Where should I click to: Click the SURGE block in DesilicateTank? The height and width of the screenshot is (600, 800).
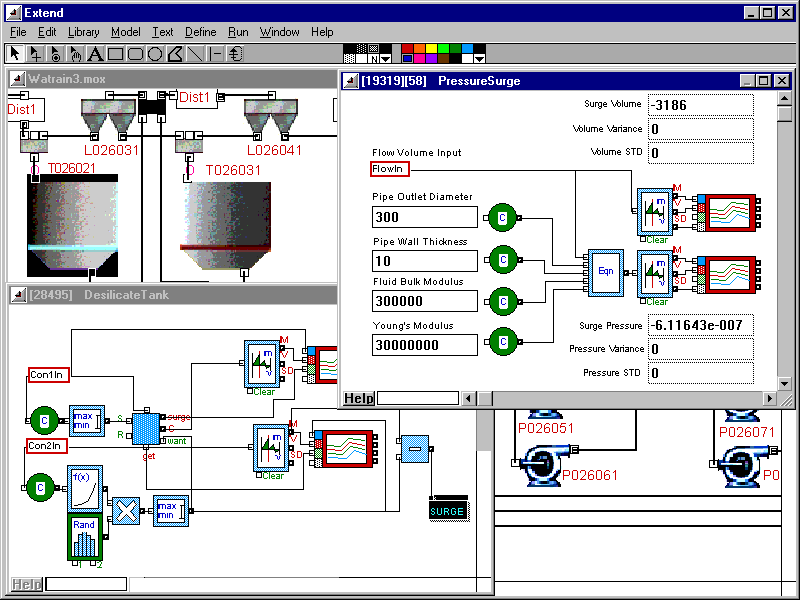pyautogui.click(x=448, y=509)
